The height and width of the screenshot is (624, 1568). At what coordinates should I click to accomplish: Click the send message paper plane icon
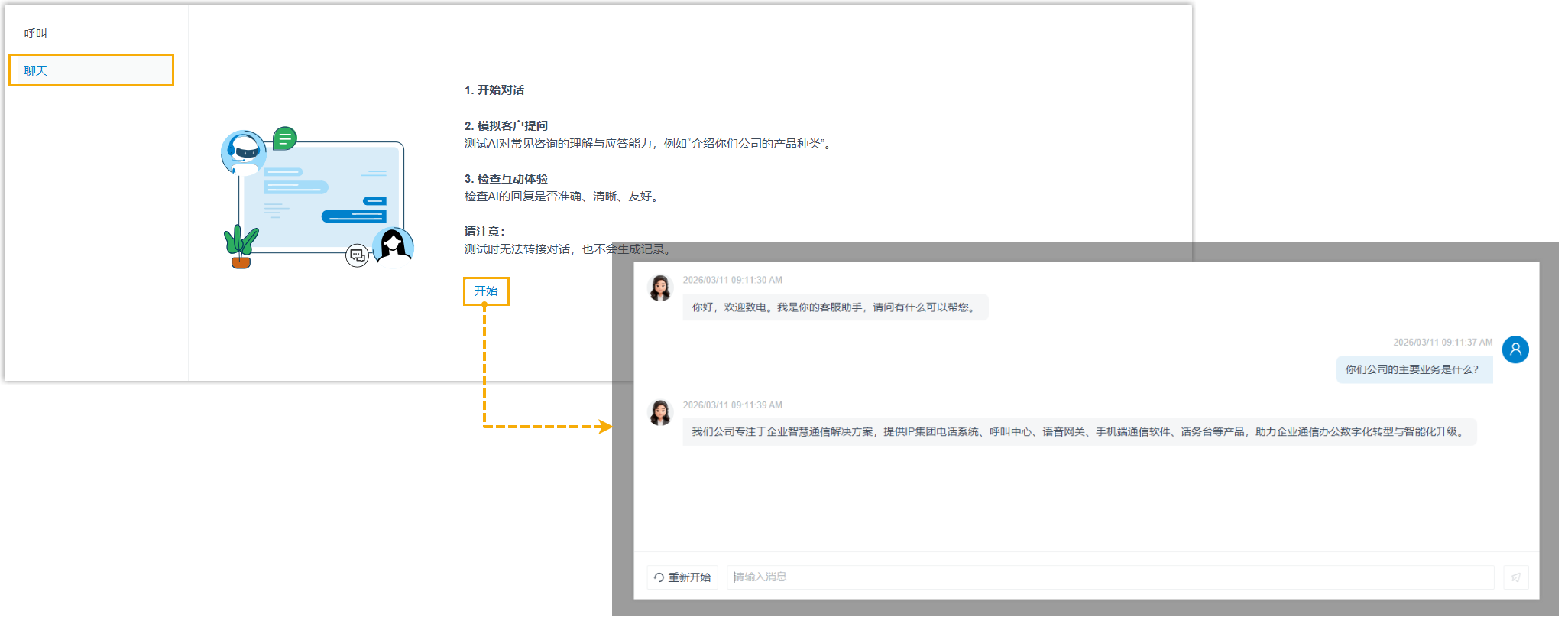pos(1516,577)
